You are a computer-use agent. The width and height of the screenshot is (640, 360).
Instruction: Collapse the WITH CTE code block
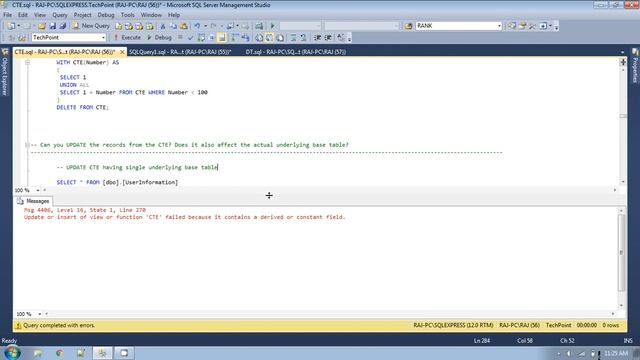pyautogui.click(x=27, y=62)
